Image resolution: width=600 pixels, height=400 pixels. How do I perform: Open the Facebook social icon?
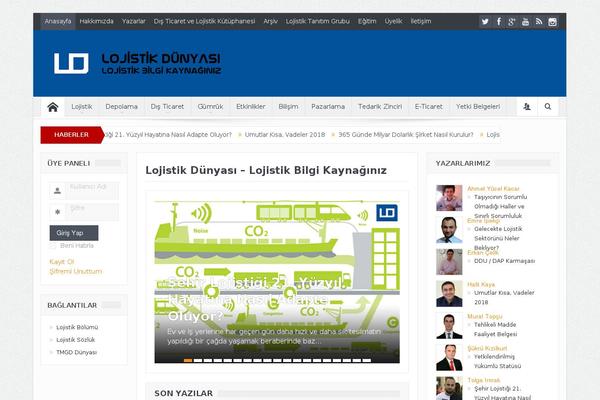click(499, 21)
